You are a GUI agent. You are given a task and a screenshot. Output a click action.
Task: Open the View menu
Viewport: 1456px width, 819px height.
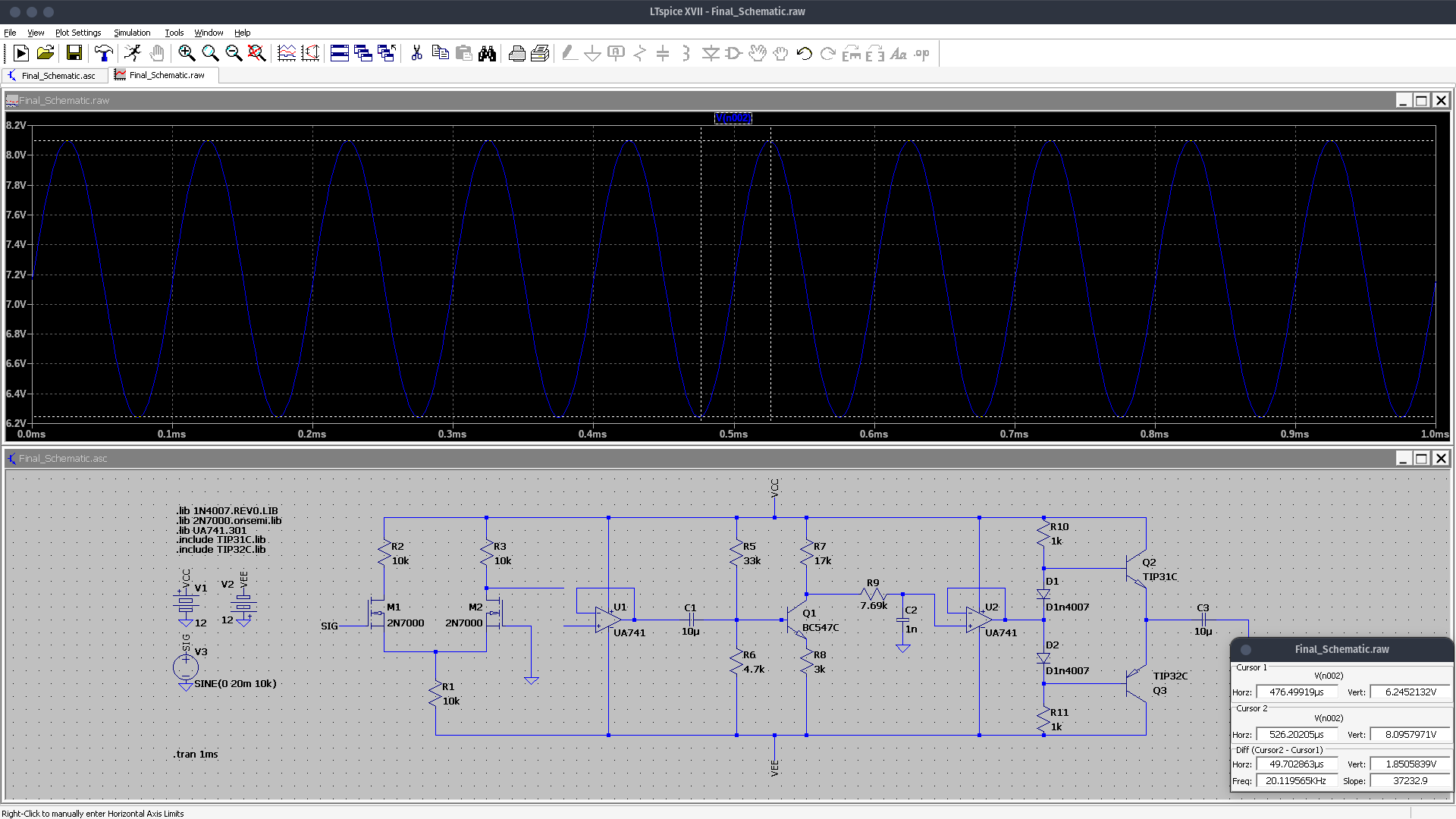(36, 33)
